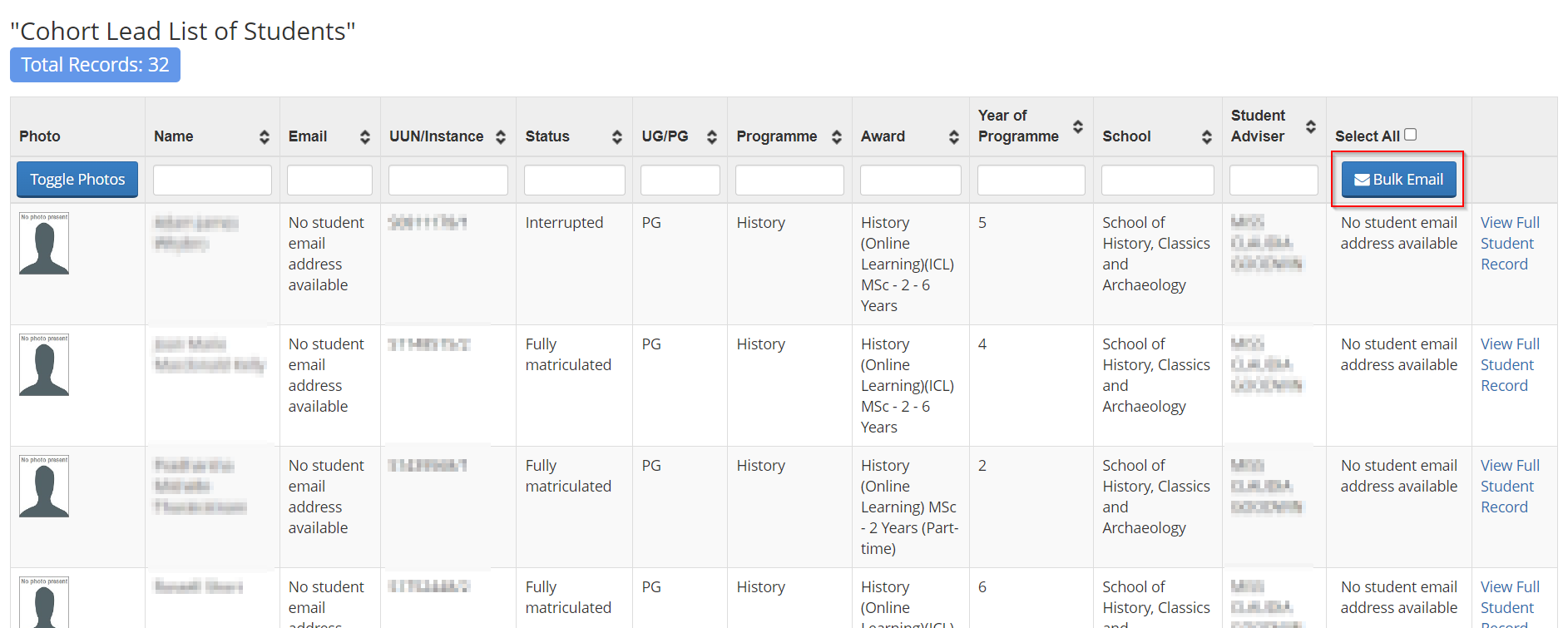Focus the Status filter input
This screenshot has height=628, width=1568.
[574, 180]
